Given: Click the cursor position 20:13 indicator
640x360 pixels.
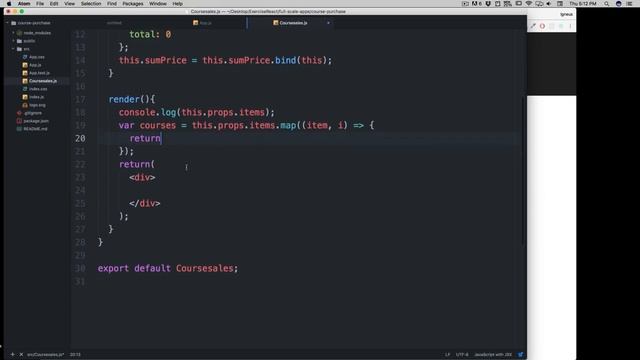Looking at the screenshot, I should [x=75, y=354].
